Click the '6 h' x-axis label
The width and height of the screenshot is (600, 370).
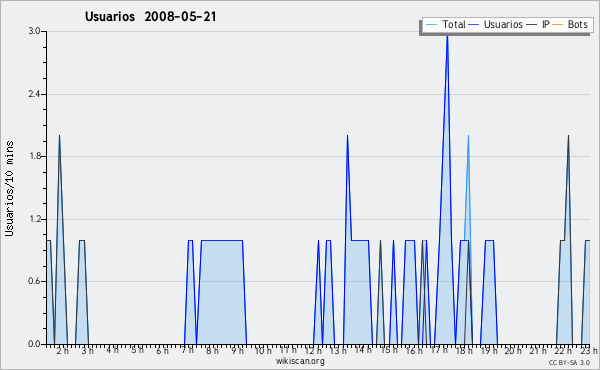(x=162, y=350)
